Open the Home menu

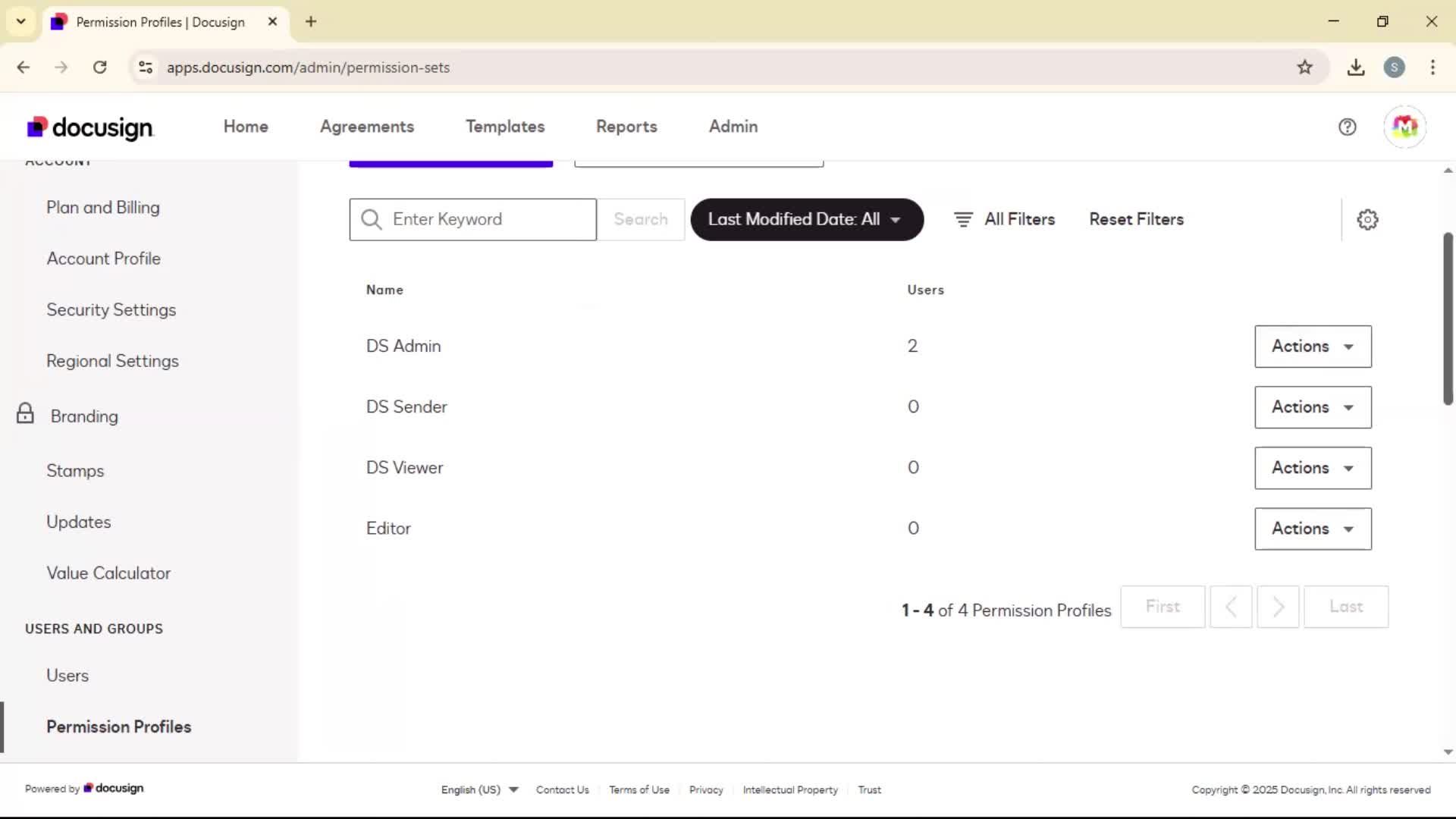(246, 127)
